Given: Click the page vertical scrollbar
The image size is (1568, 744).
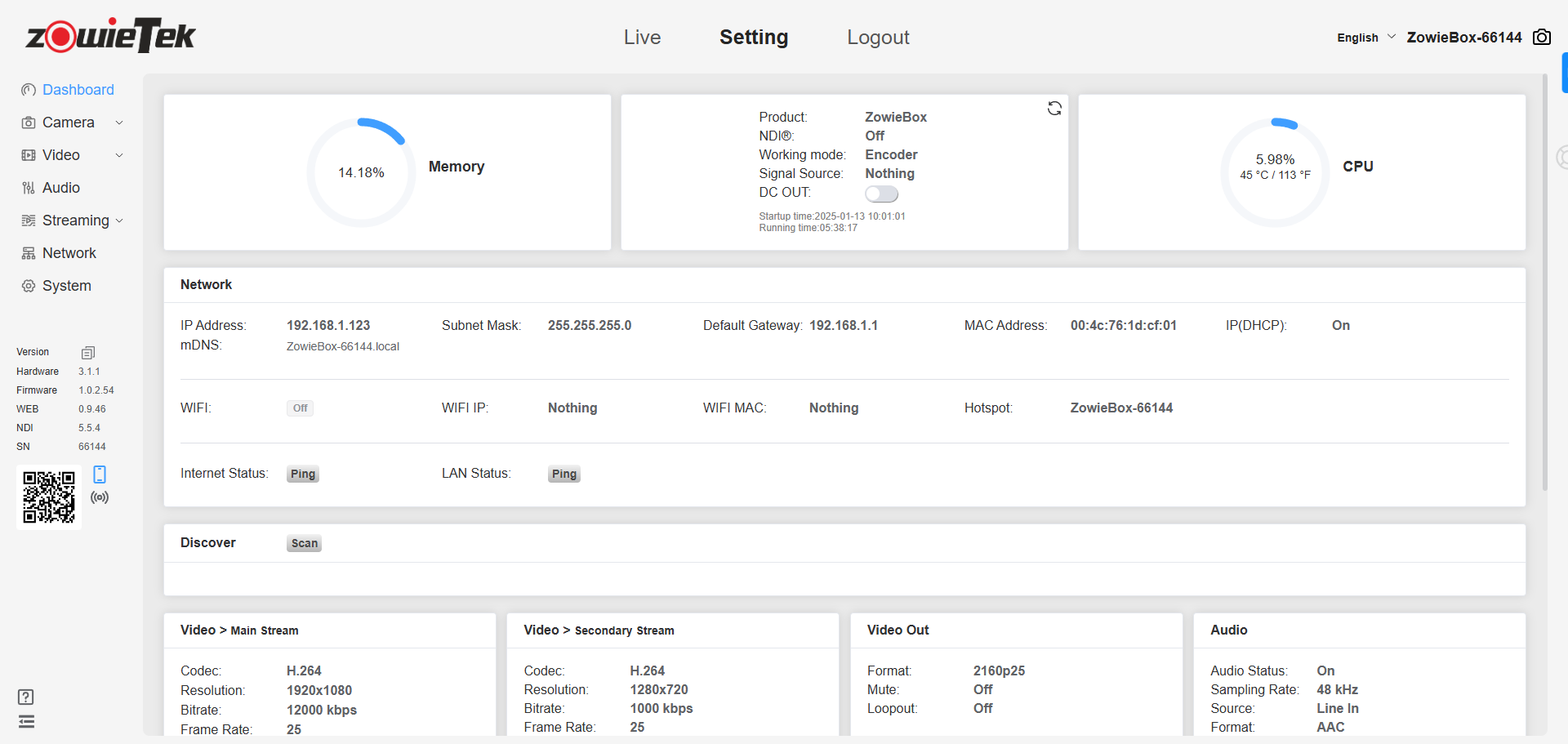Looking at the screenshot, I should pos(1544,286).
